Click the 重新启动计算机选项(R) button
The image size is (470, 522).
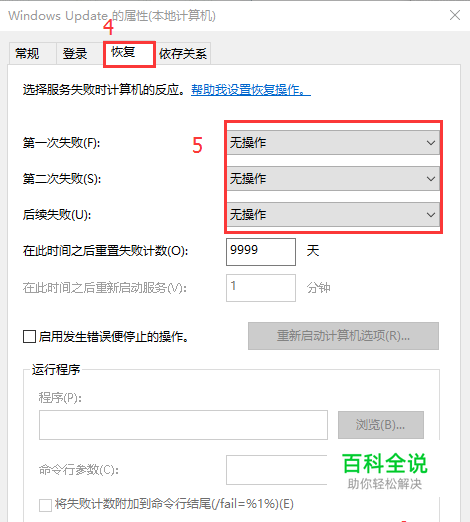coord(343,336)
